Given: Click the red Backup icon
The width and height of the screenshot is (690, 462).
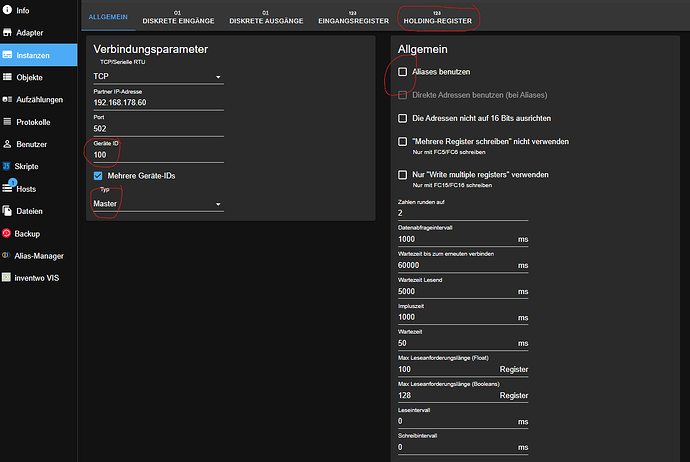Looking at the screenshot, I should point(6,233).
